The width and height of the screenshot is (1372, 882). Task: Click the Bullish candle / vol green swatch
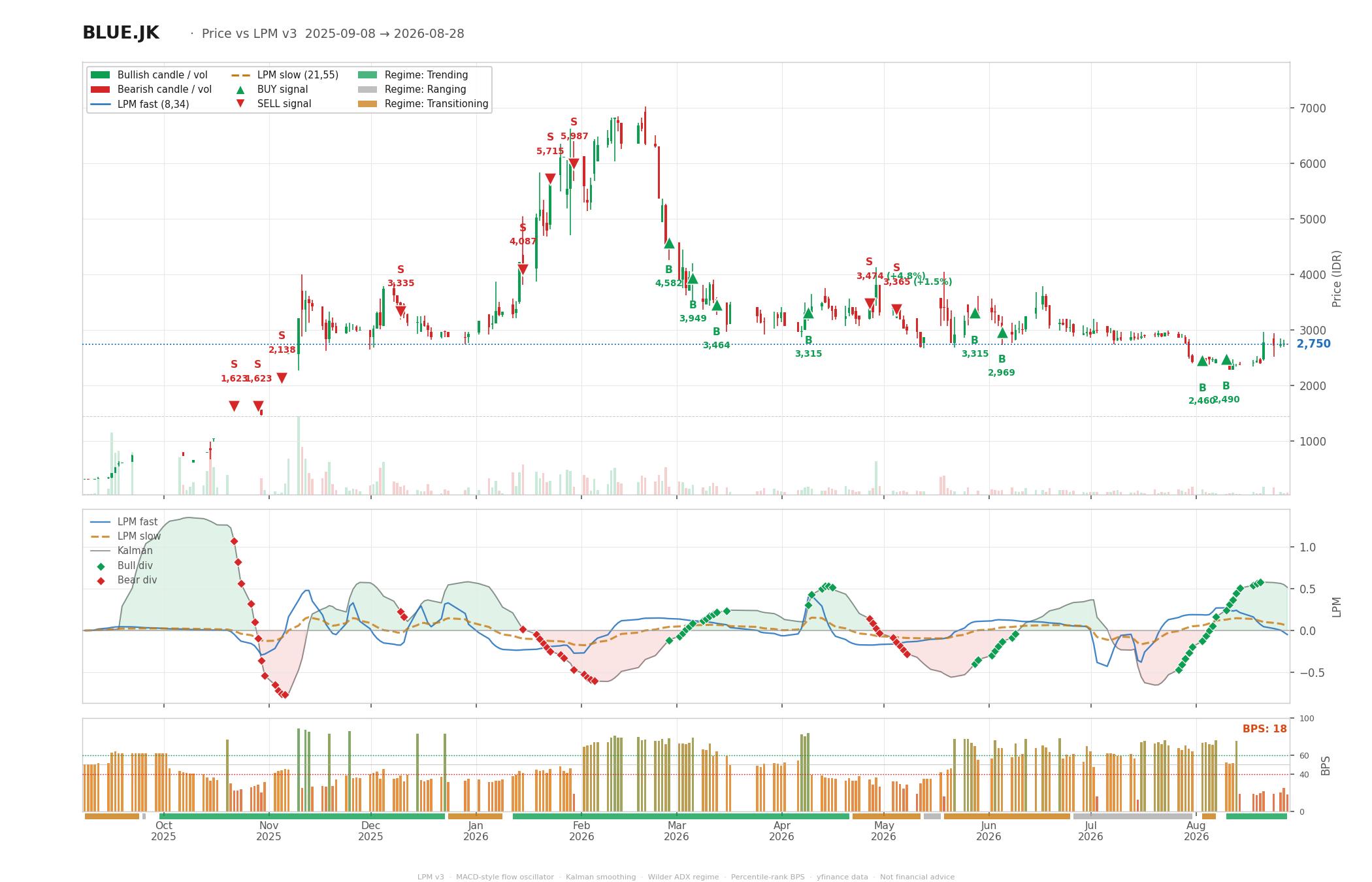point(101,75)
